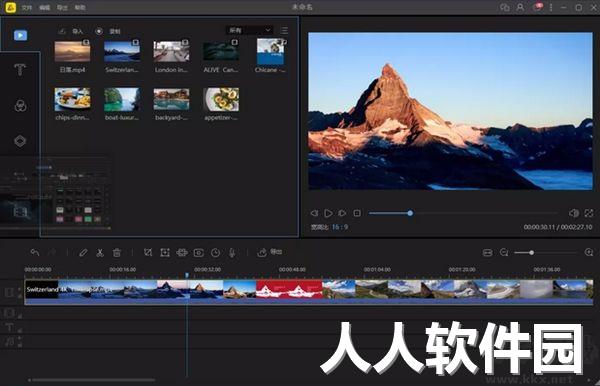This screenshot has height=386, width=600.
Task: Zoom out the timeline with the minus magnifier
Action: click(504, 252)
